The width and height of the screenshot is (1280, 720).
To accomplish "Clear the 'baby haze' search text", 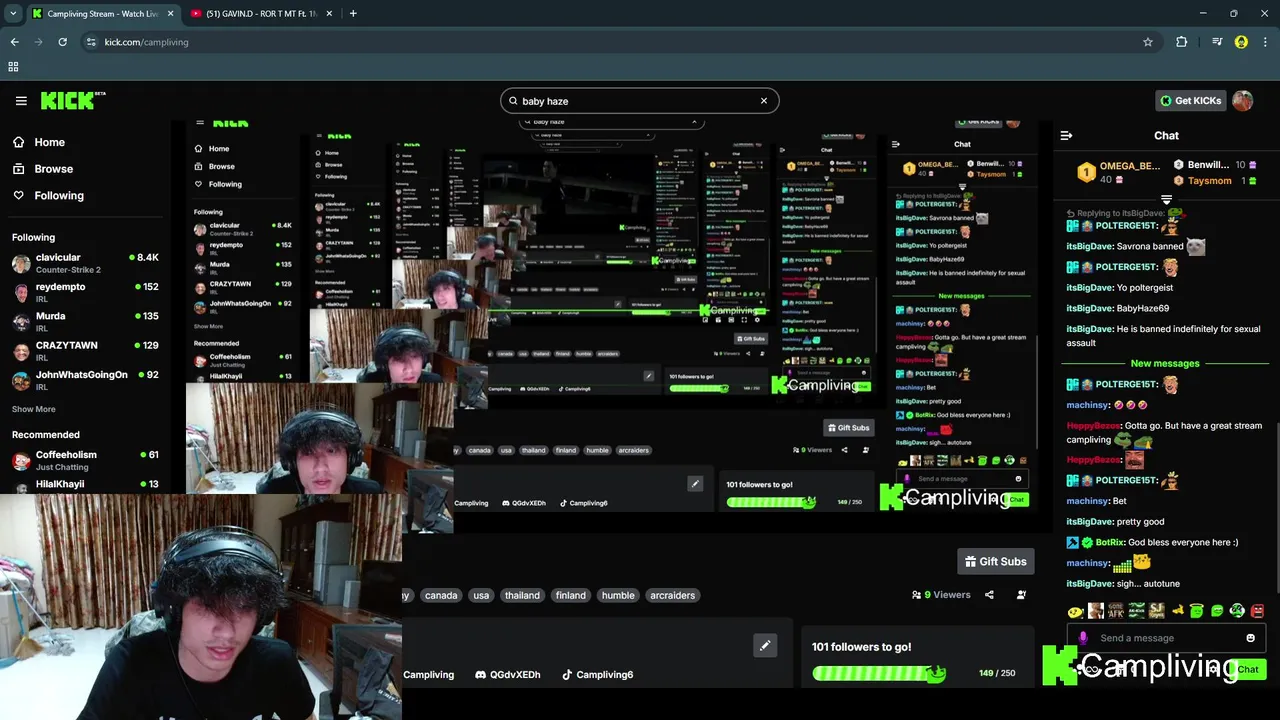I will pyautogui.click(x=764, y=100).
